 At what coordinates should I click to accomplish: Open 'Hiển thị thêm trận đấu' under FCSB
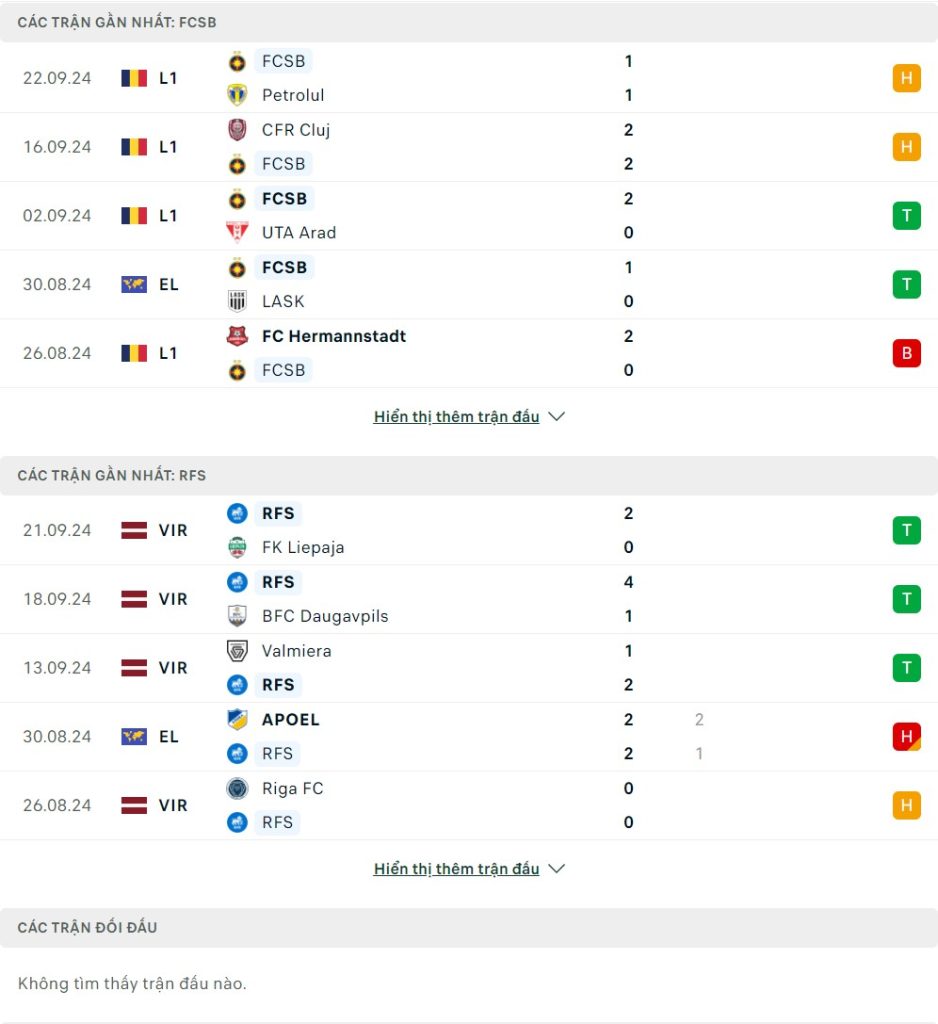[x=456, y=417]
